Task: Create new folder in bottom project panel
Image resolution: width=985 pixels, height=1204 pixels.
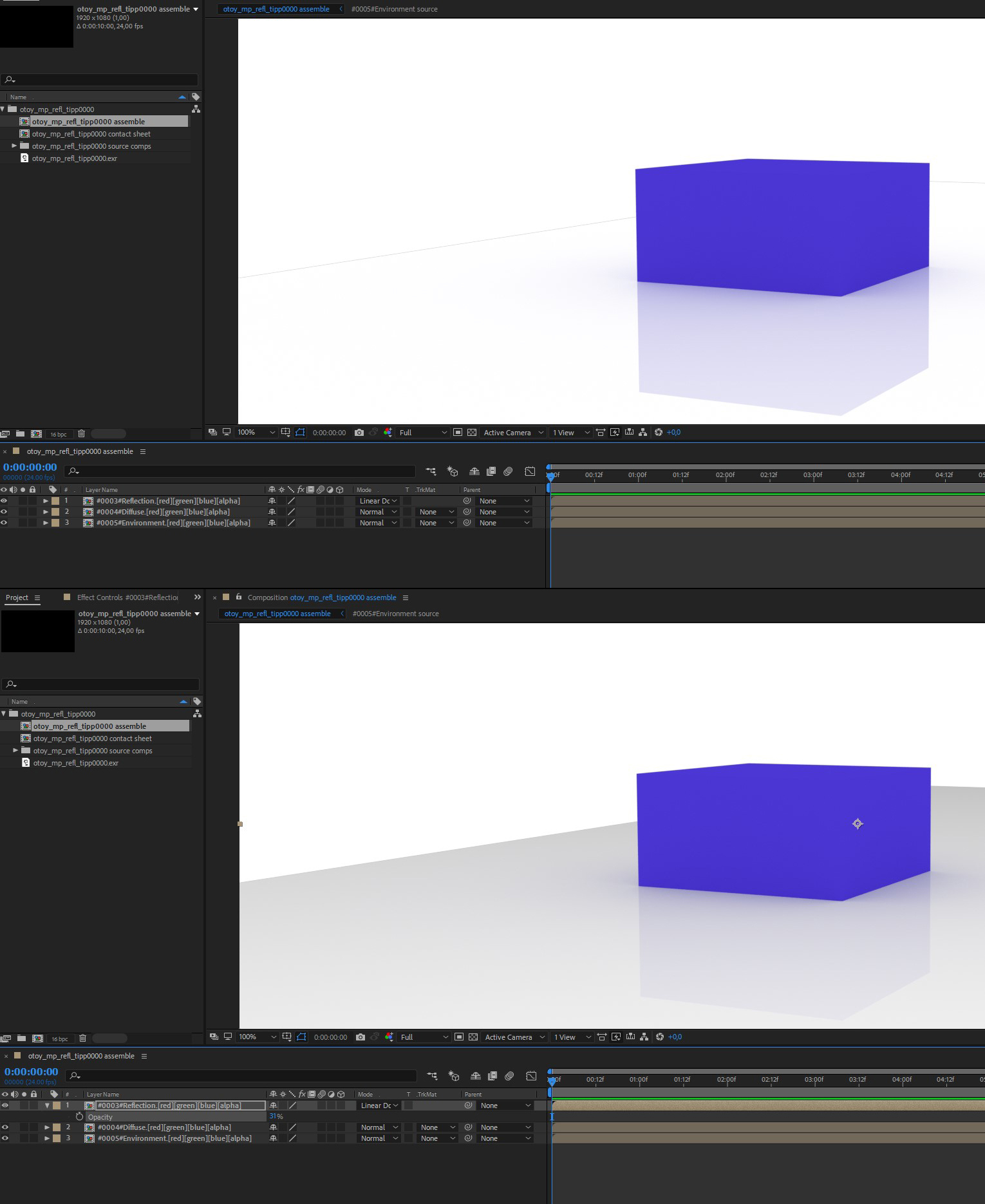Action: coord(21,1039)
